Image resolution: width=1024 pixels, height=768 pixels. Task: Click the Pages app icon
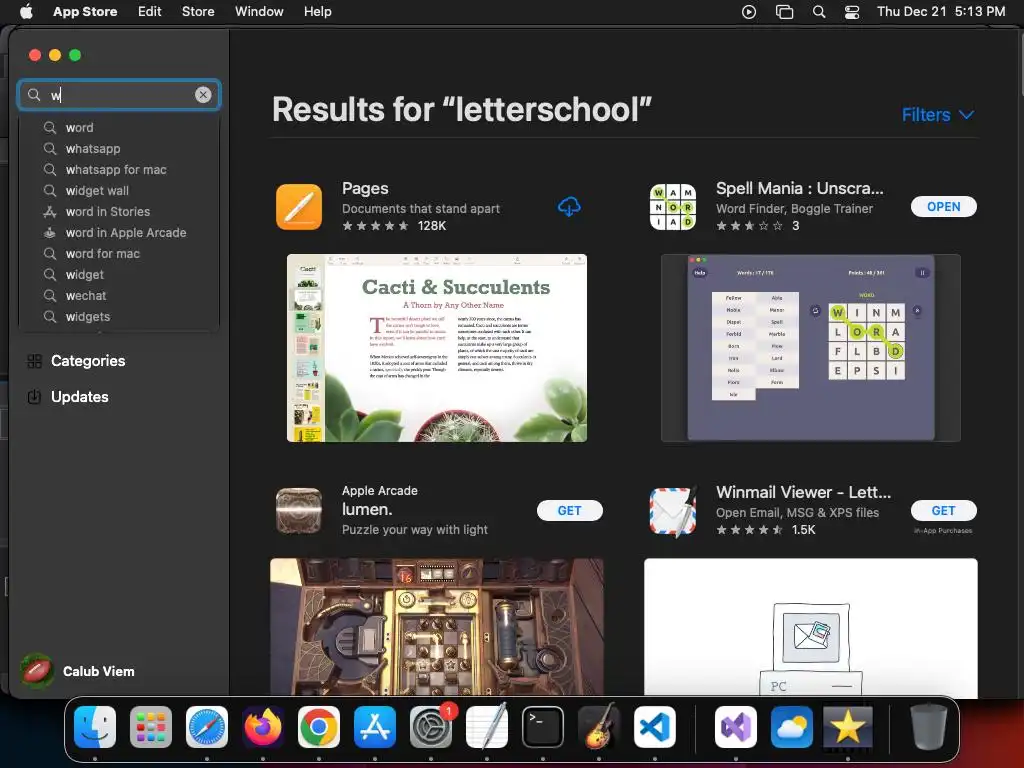pos(299,207)
